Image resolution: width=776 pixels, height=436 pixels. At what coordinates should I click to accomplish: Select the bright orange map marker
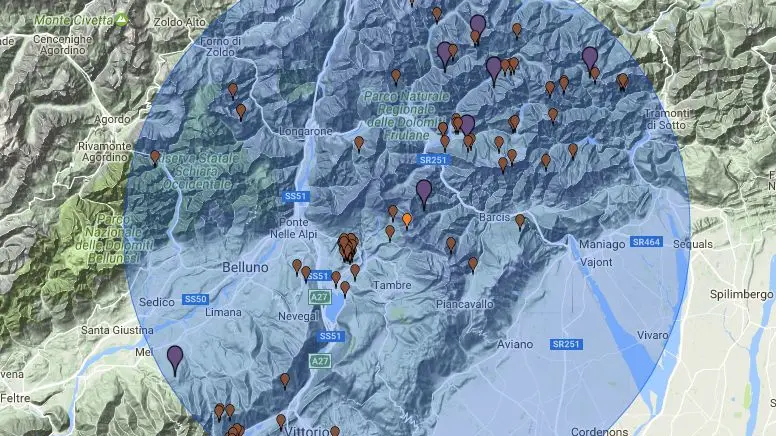407,218
